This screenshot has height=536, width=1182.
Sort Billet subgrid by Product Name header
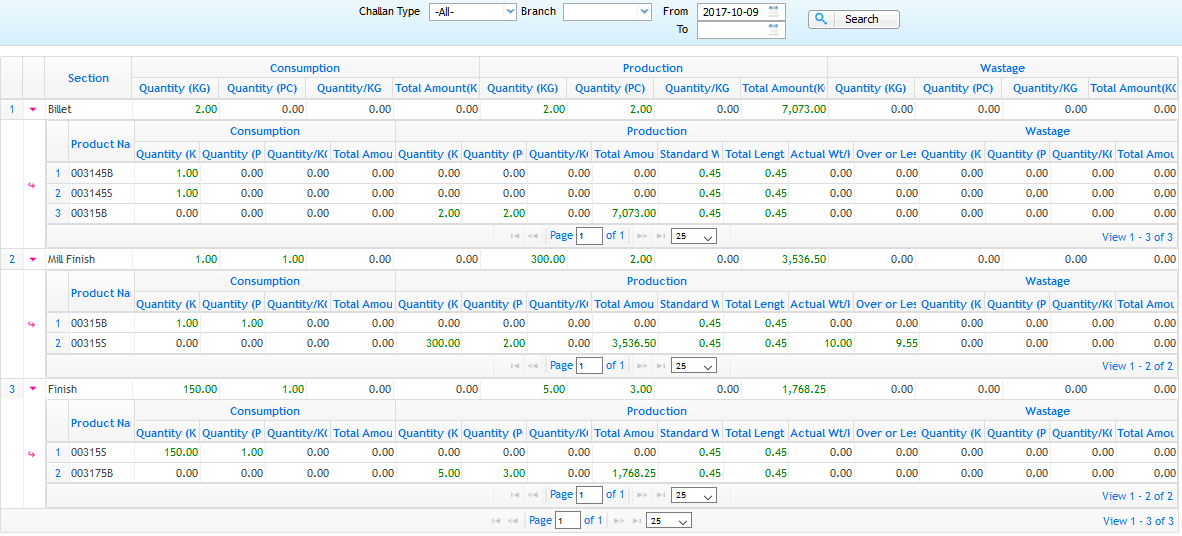pos(100,144)
